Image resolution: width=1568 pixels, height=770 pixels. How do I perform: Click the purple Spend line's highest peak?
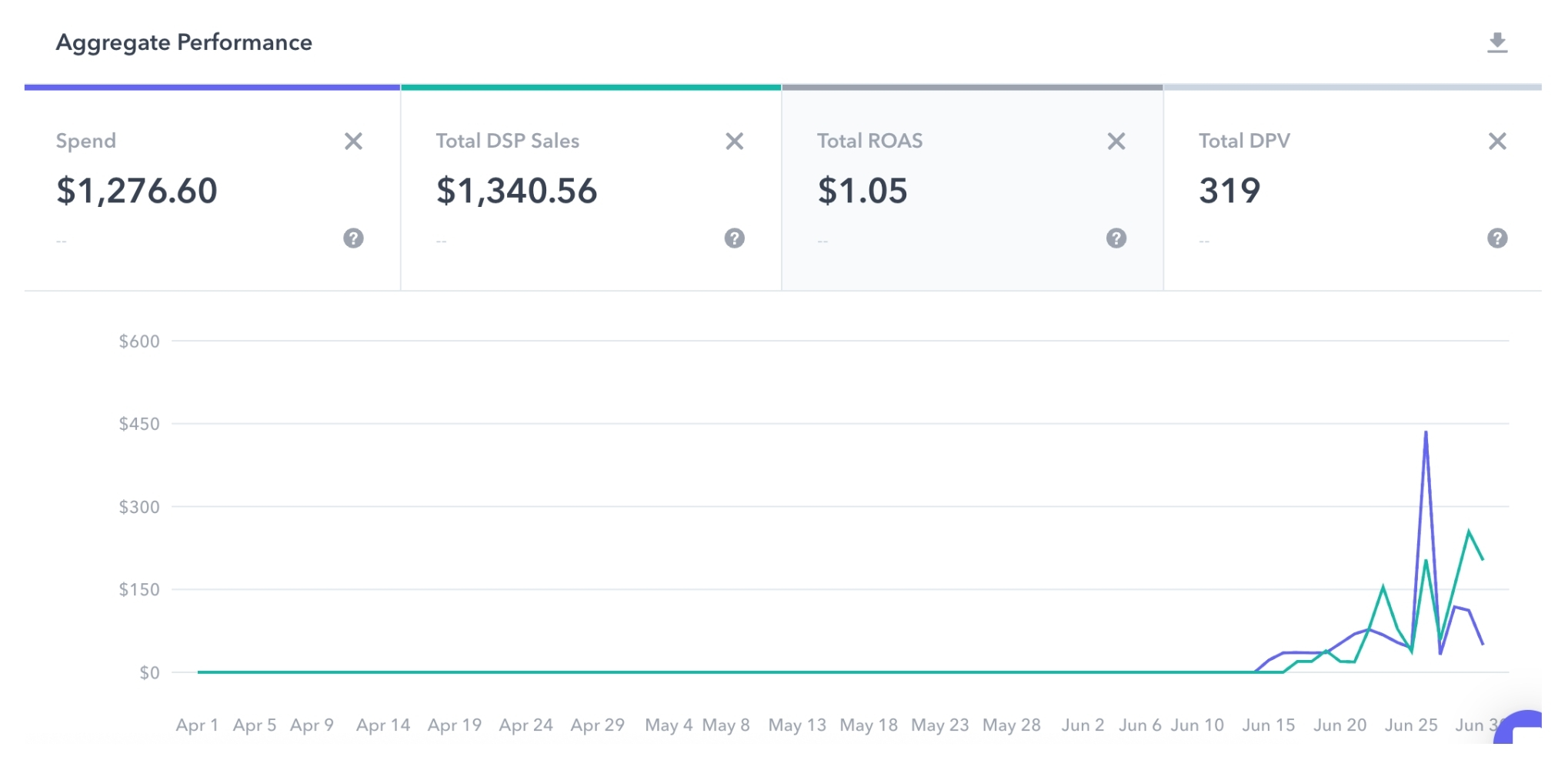(1426, 433)
